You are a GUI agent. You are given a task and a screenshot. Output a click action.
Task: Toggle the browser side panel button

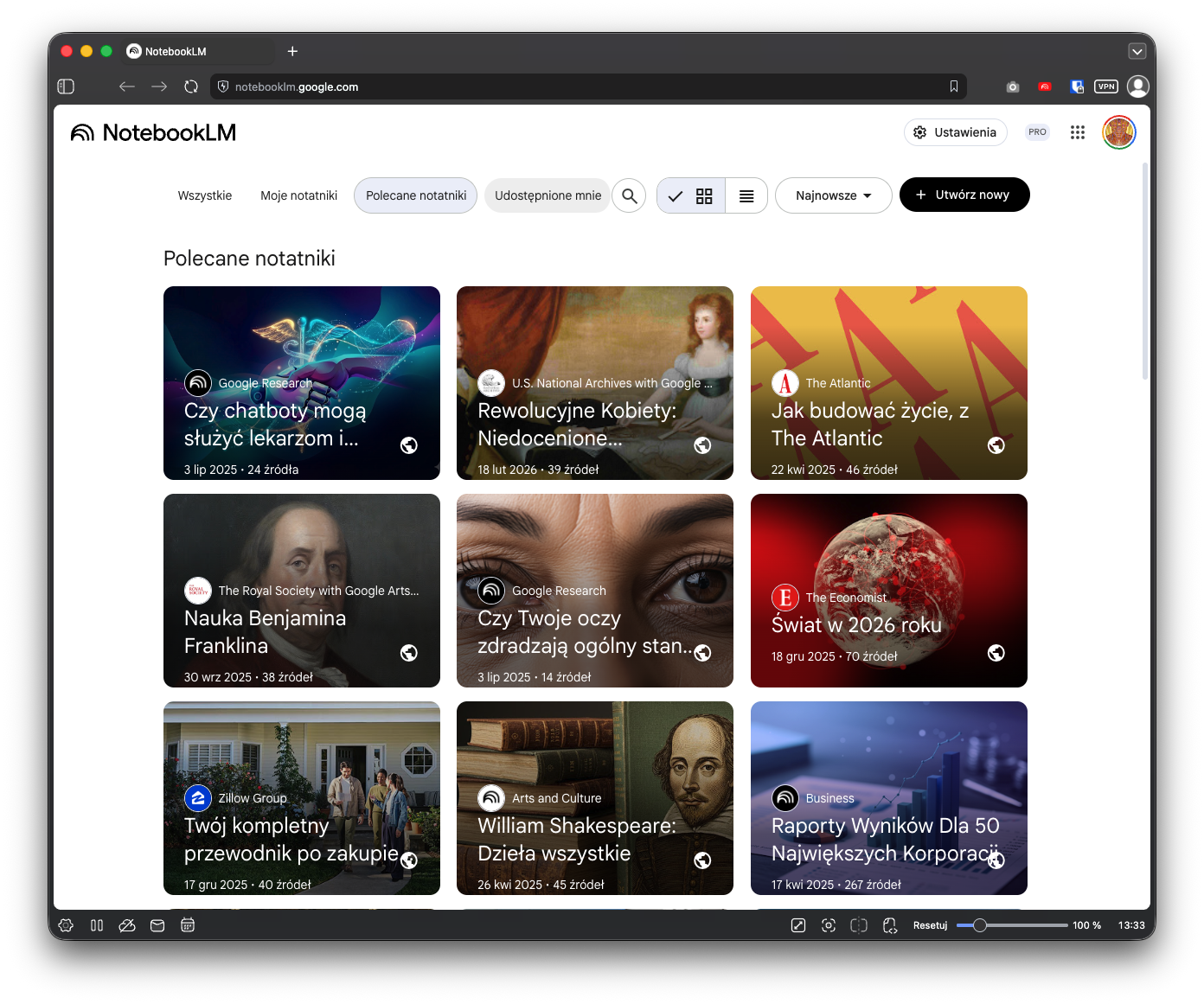[x=66, y=86]
